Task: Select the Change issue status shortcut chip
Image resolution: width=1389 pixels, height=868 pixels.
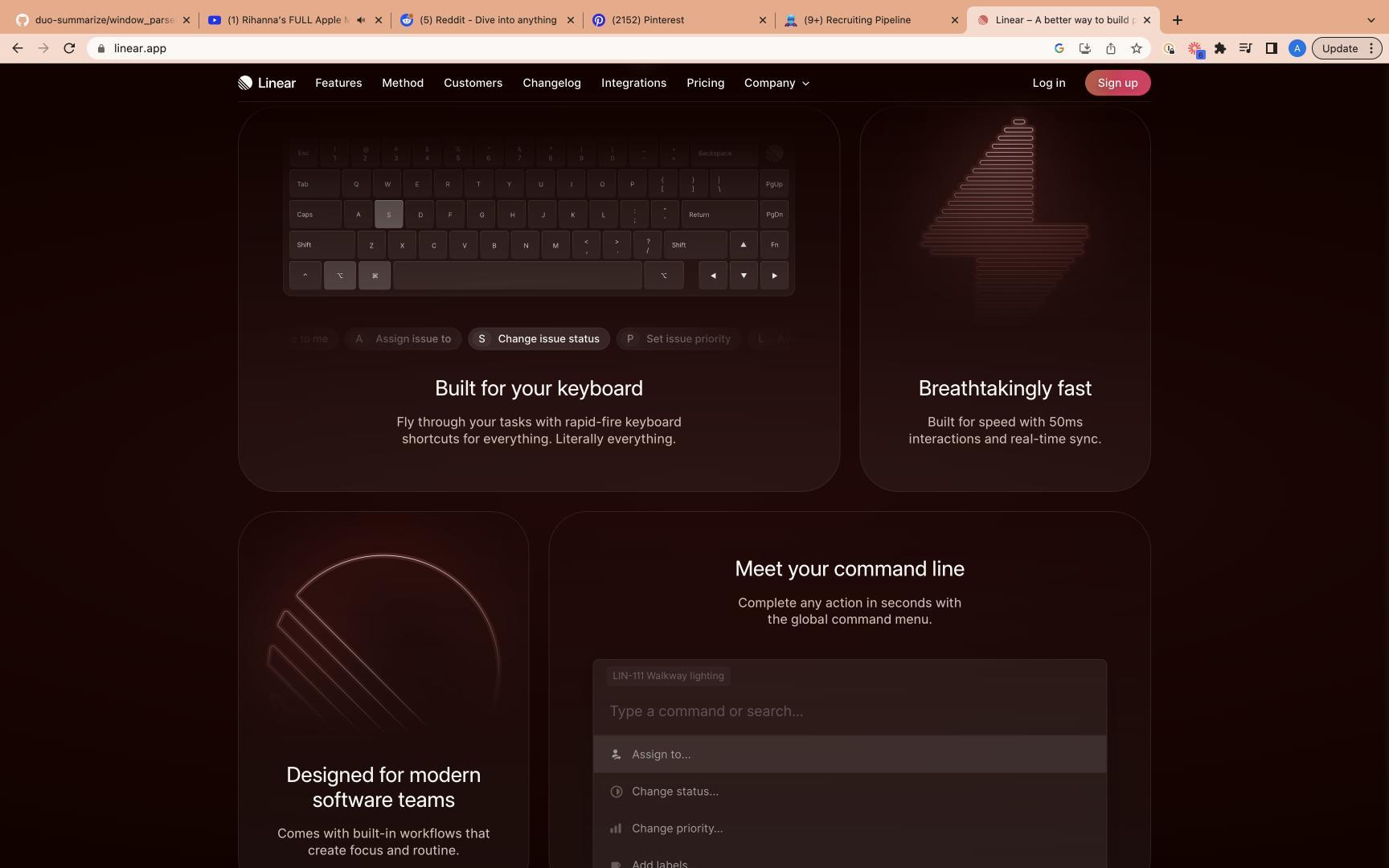Action: point(539,338)
